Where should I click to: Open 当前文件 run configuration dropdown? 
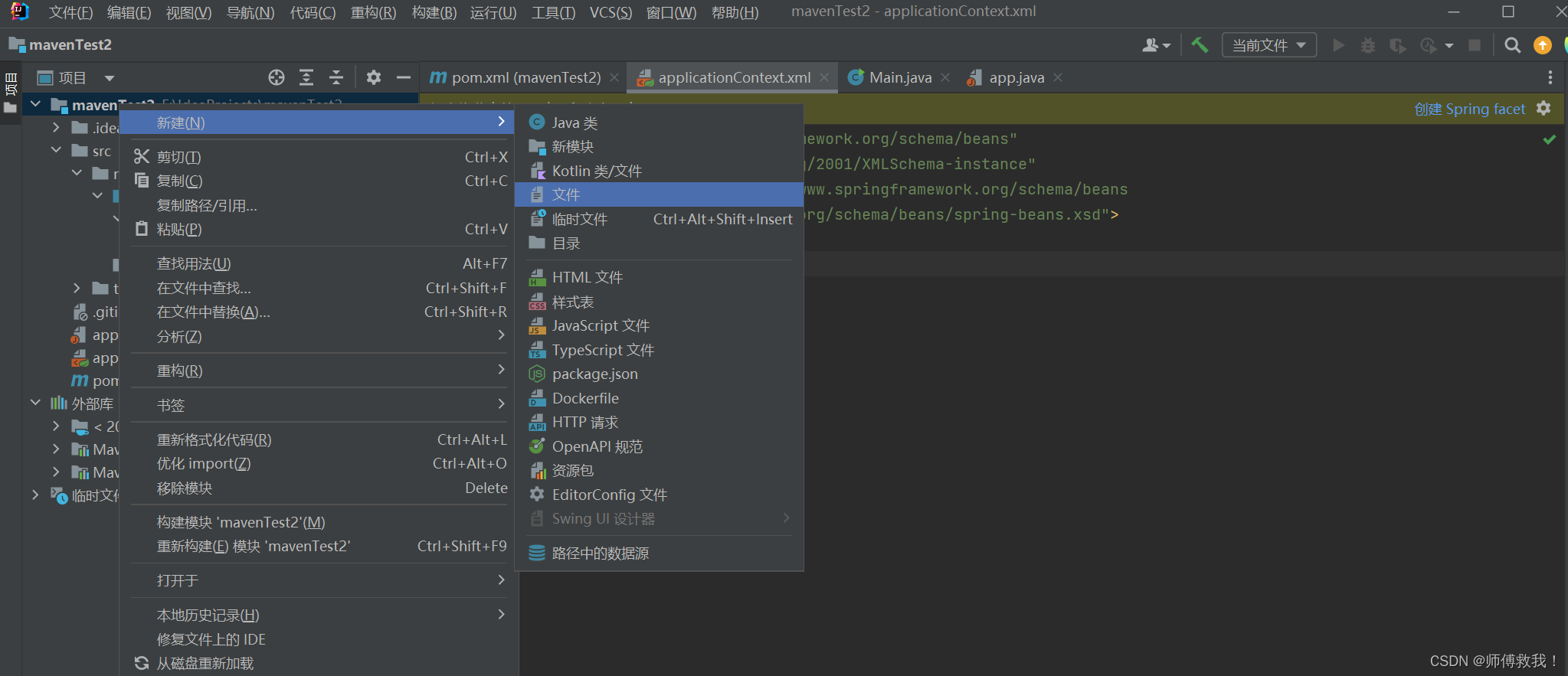pos(1268,45)
